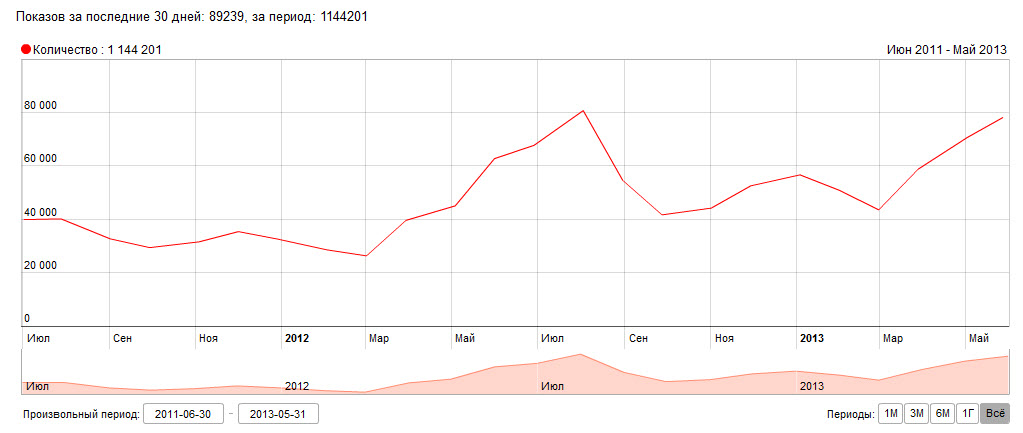The image size is (1023, 433).
Task: Click the 80 000 y-axis label
Action: pyautogui.click(x=40, y=106)
